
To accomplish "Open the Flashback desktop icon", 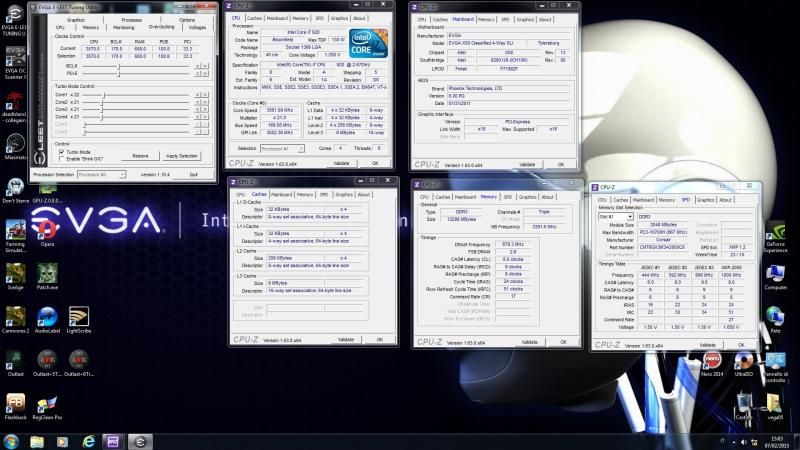I will [x=16, y=403].
